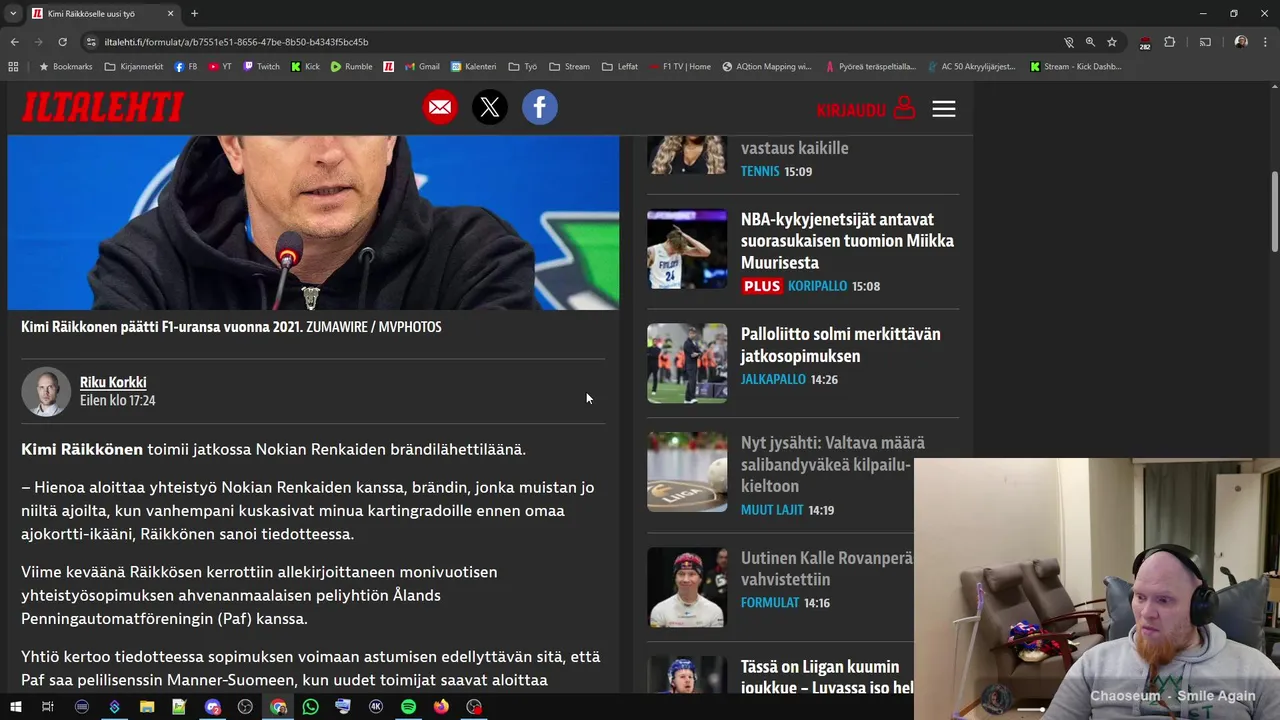Open File Explorer from the taskbar
The image size is (1280, 720).
[x=147, y=707]
